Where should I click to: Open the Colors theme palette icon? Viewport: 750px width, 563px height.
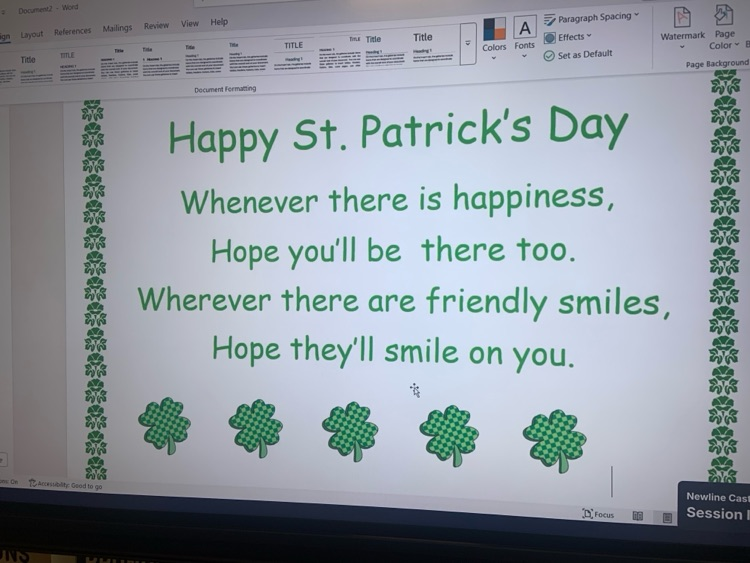[x=494, y=29]
